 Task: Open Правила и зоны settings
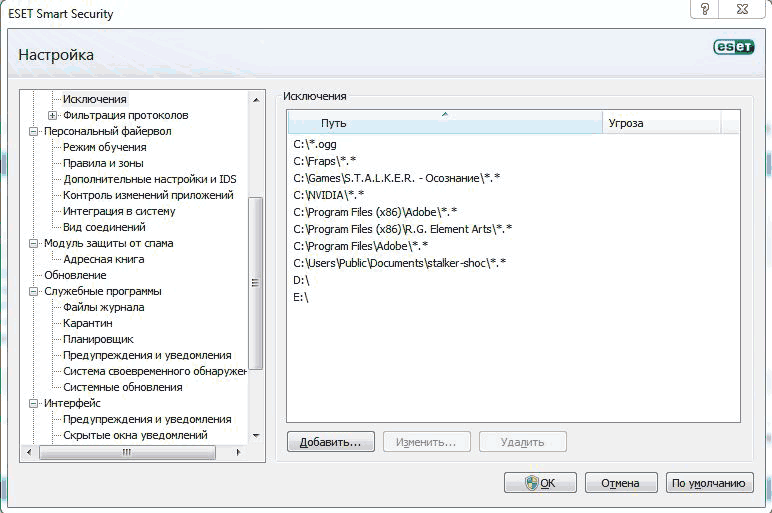coord(103,163)
